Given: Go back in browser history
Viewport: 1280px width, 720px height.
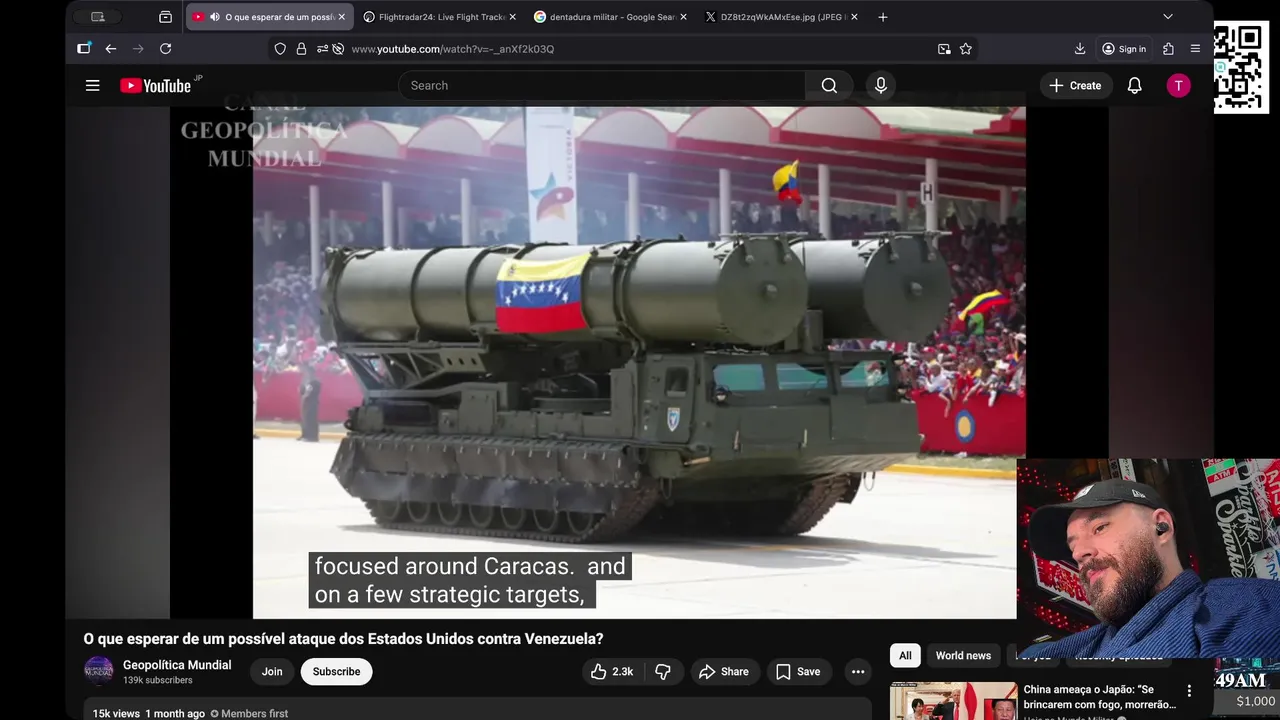Looking at the screenshot, I should point(111,49).
